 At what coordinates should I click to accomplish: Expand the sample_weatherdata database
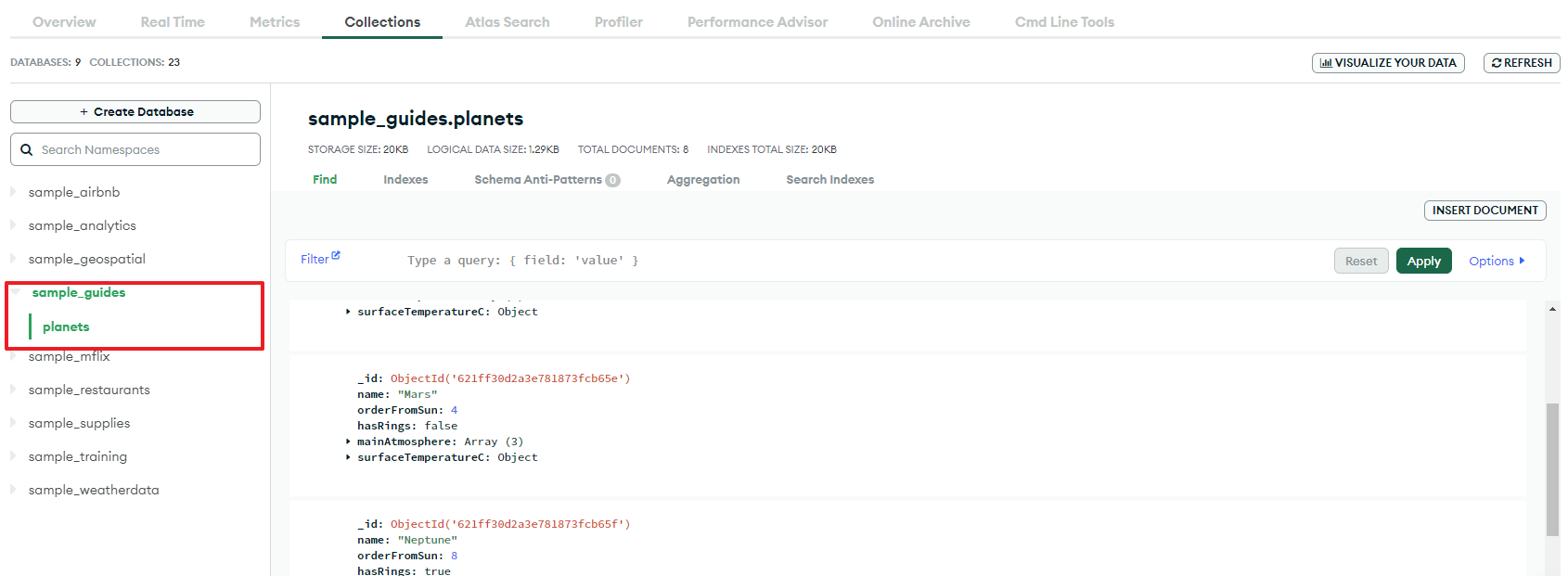(x=14, y=490)
